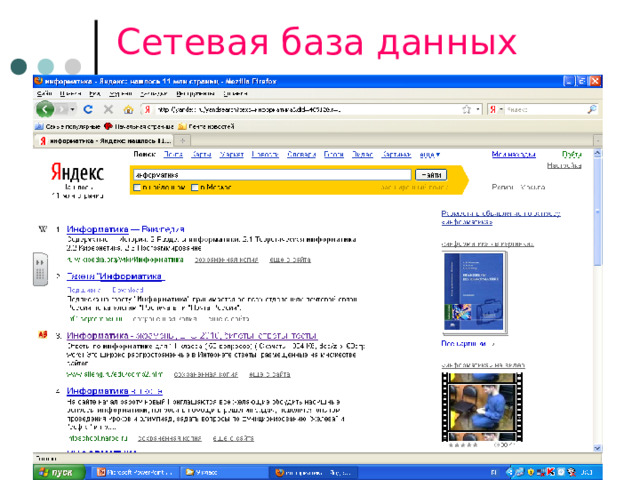Screen dimensions: 640x480
Task: Toggle the 'в найденном' checkbox
Action: 137,187
